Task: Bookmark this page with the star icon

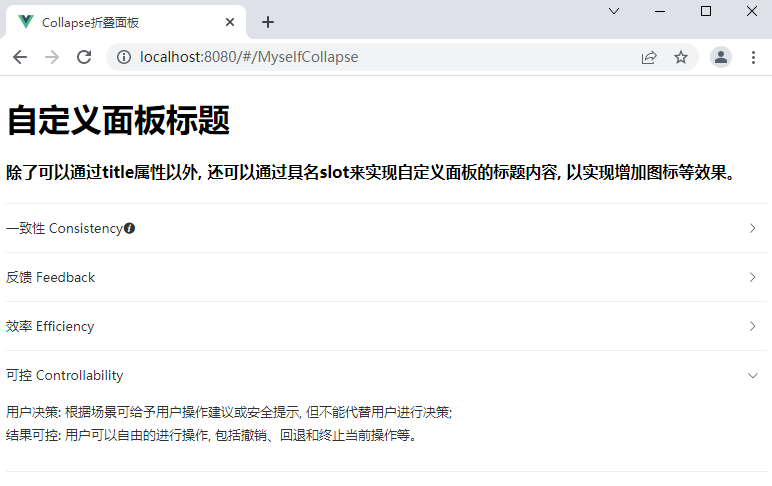Action: (681, 57)
